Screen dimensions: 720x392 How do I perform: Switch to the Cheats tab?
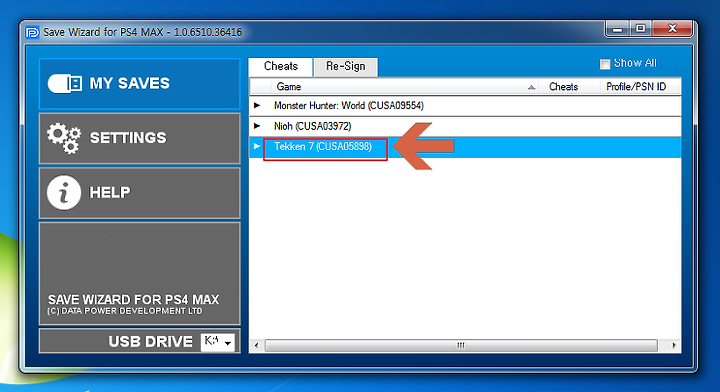[281, 67]
